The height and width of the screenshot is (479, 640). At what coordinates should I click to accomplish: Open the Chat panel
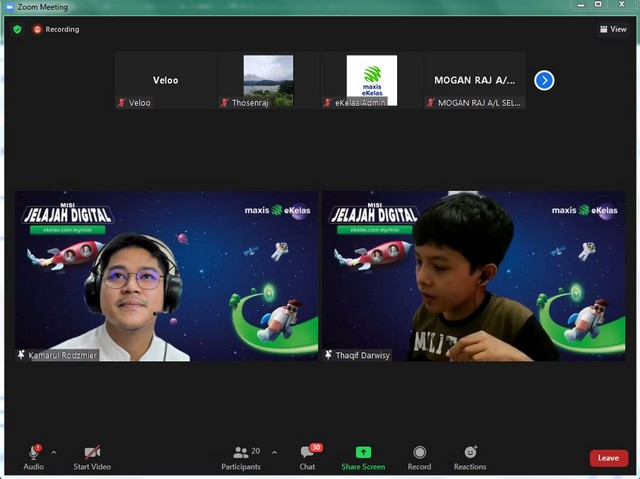pos(307,453)
